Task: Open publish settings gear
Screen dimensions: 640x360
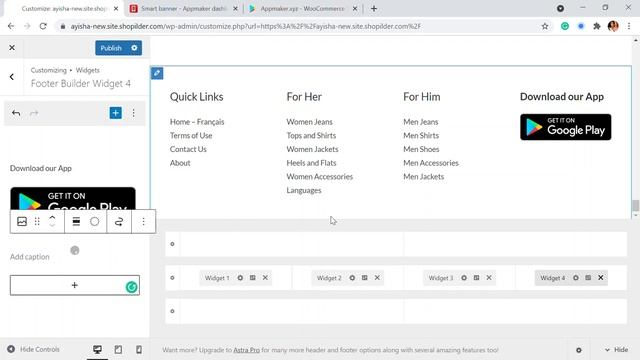Action: (x=134, y=48)
